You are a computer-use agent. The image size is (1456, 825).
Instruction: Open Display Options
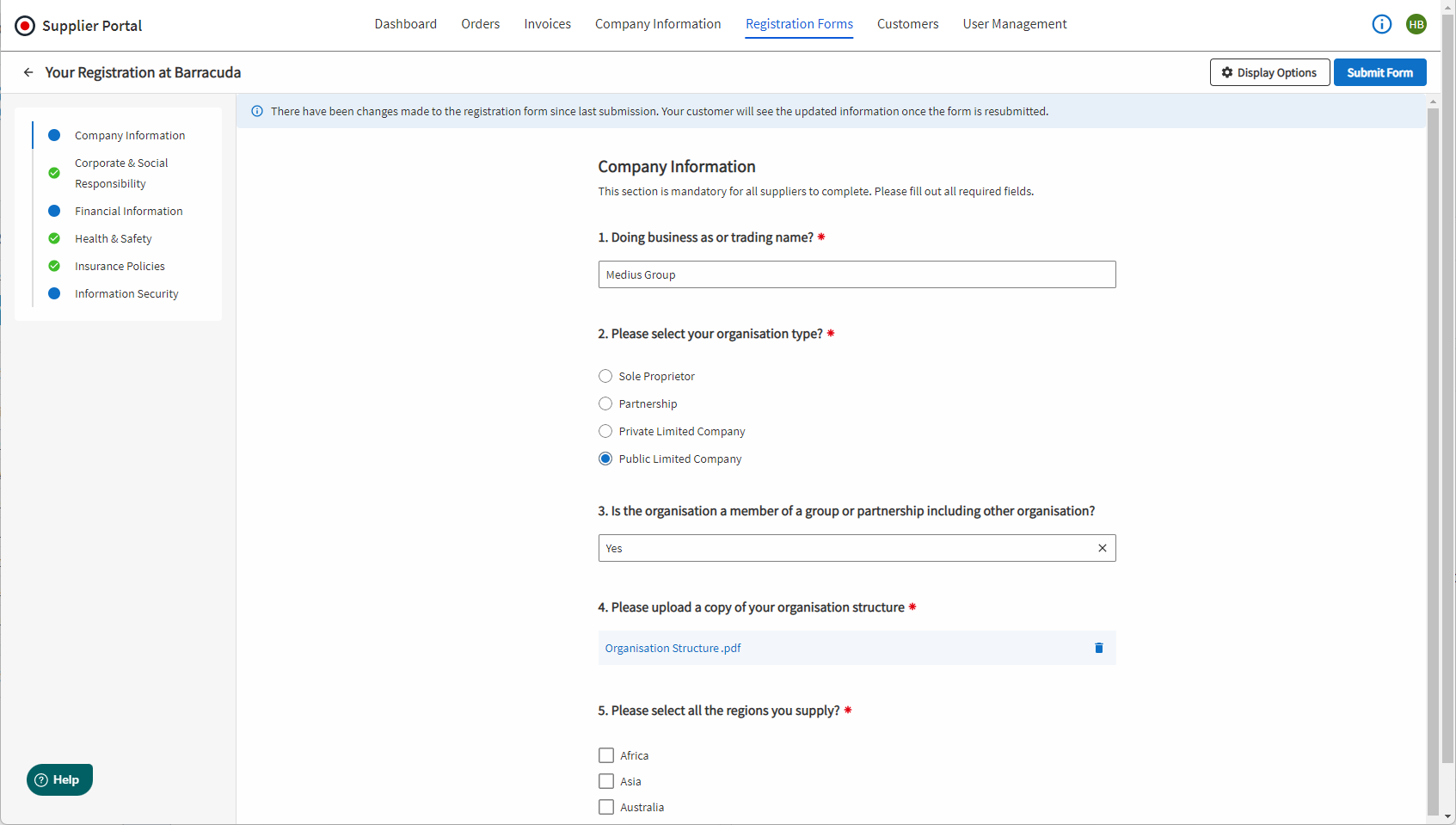[1269, 72]
